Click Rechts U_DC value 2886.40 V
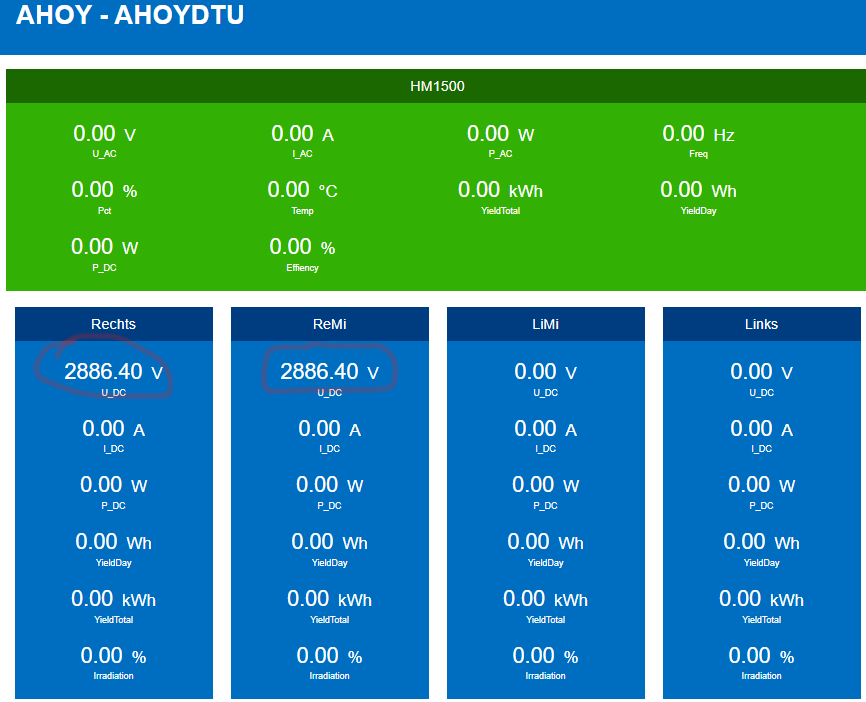 [x=114, y=372]
